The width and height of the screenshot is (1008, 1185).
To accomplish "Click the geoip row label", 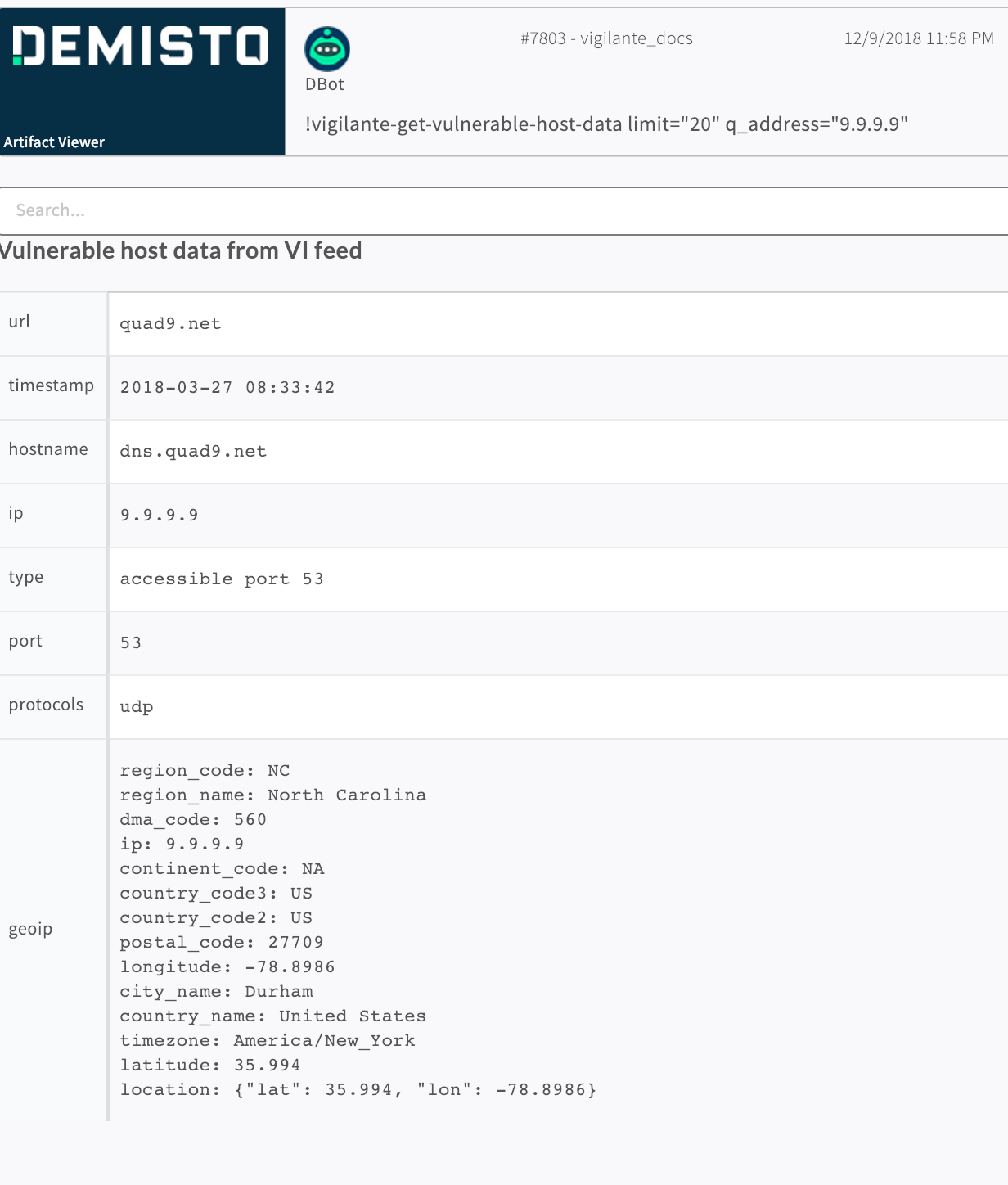I will coord(30,929).
